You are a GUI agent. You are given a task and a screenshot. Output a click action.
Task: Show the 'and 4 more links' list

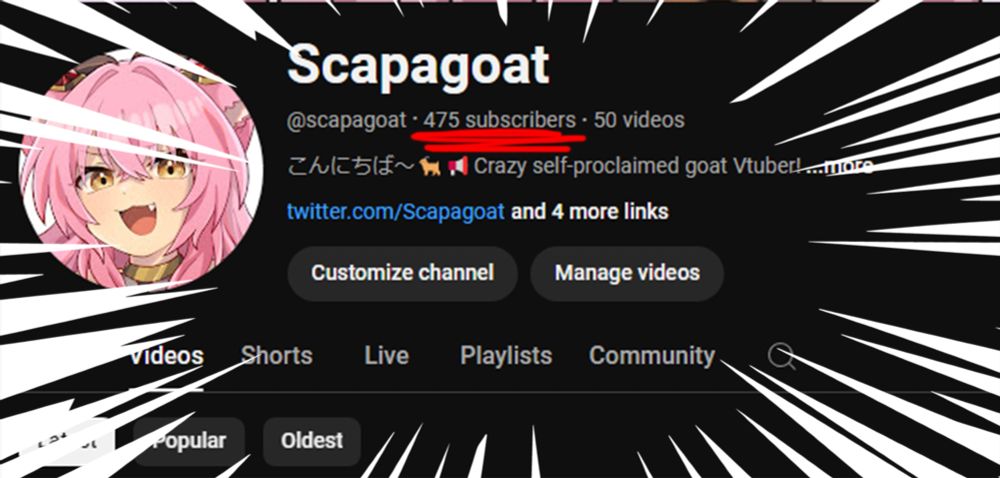pyautogui.click(x=590, y=211)
